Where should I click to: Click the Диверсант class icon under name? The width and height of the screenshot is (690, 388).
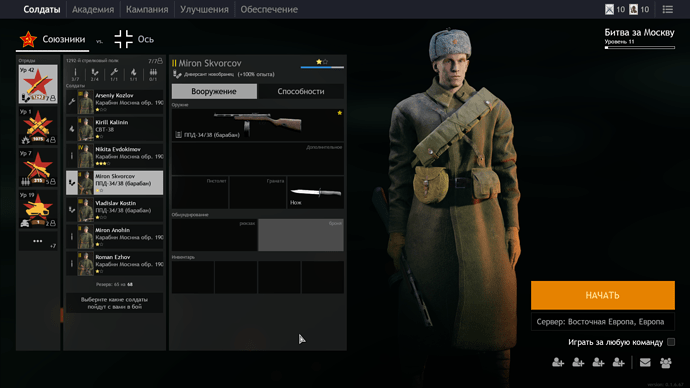(177, 74)
